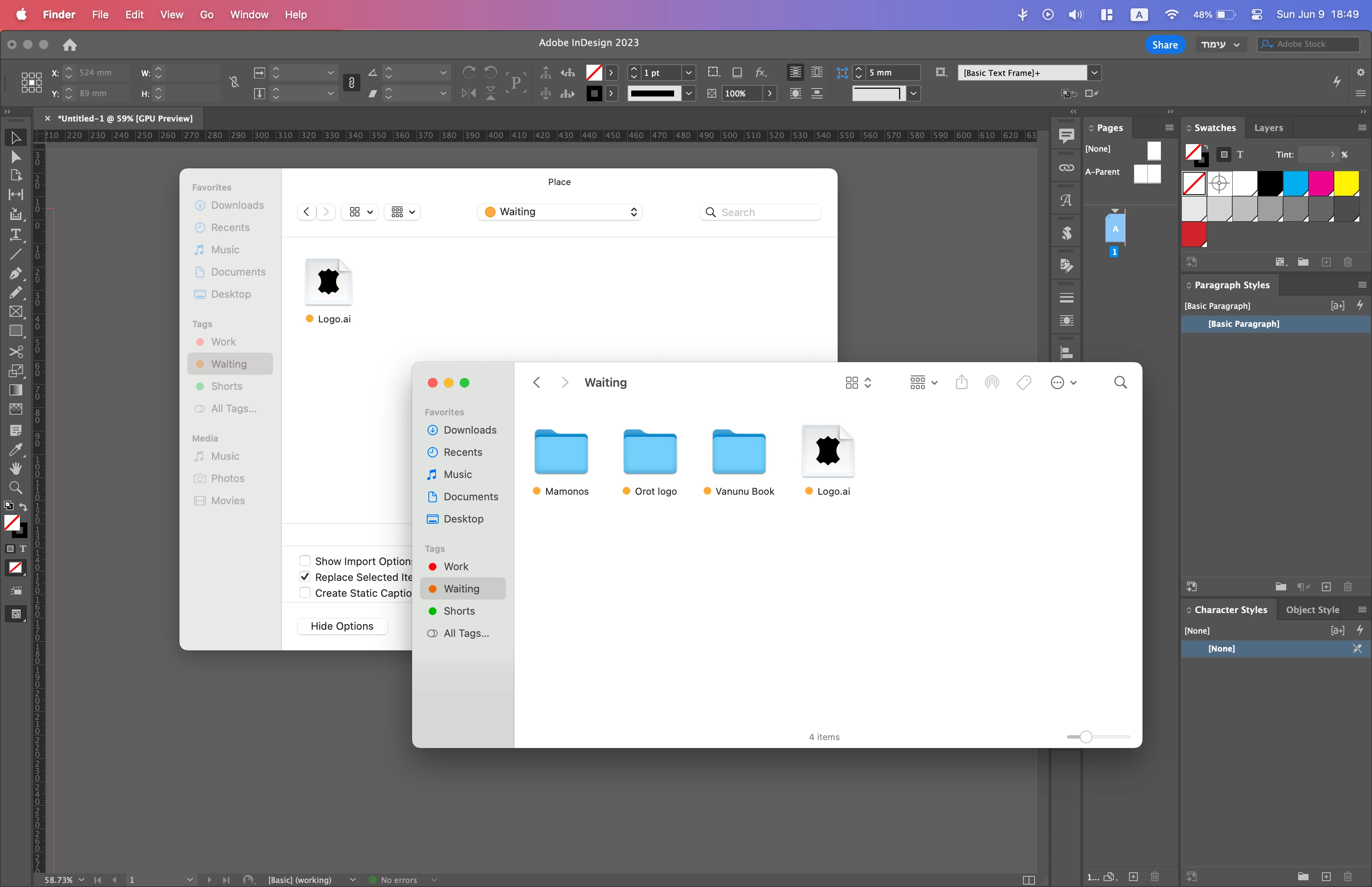The image size is (1372, 887).
Task: Enable Create Static Captions checkbox
Action: 305,593
